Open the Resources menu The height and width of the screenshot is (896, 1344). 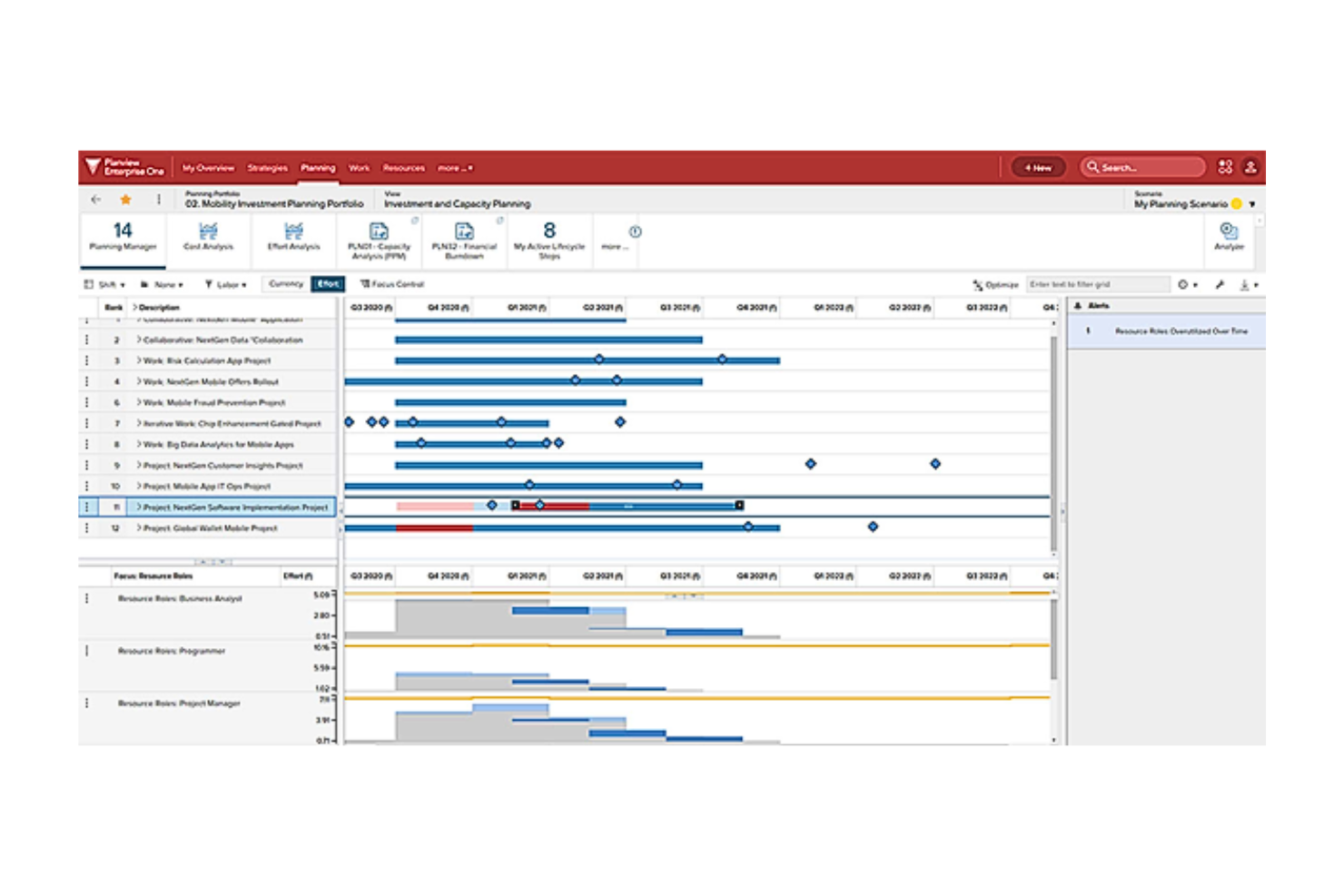[403, 168]
